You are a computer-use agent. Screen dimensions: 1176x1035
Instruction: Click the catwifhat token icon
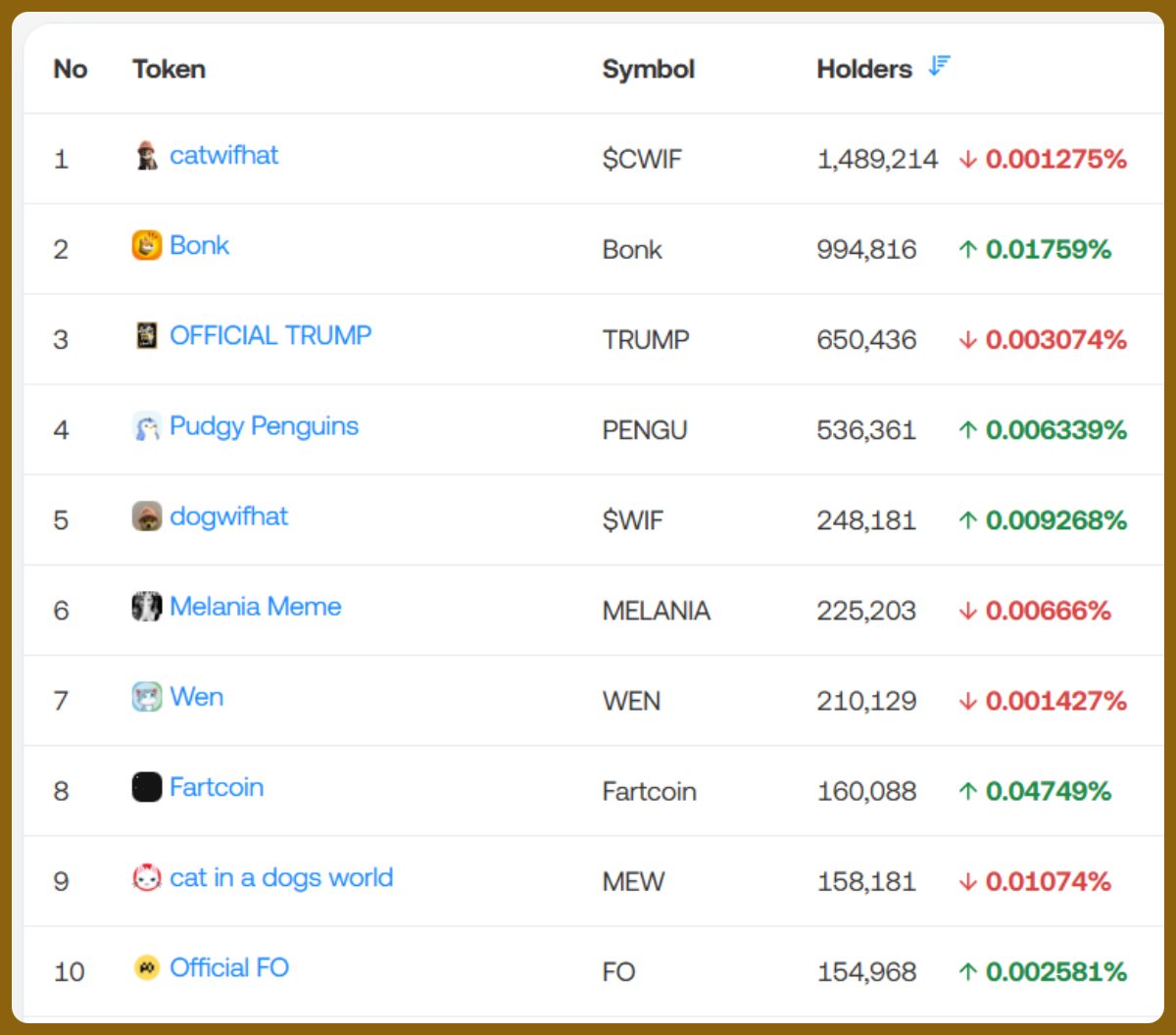tap(146, 156)
